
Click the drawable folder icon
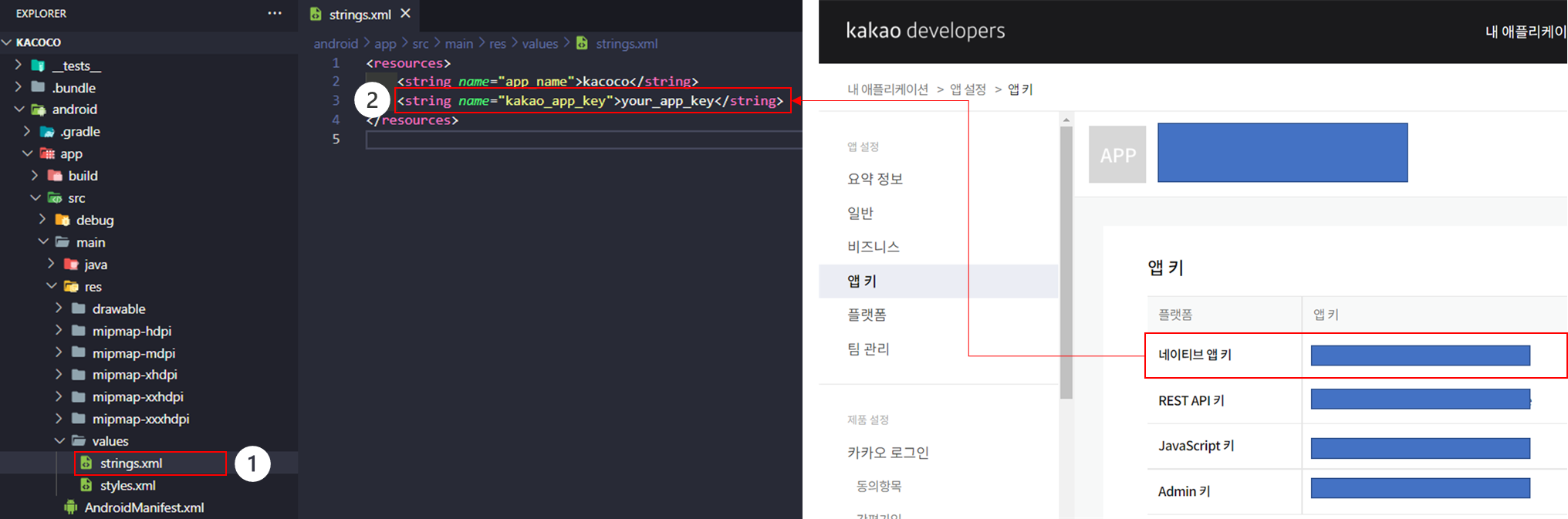(x=78, y=308)
